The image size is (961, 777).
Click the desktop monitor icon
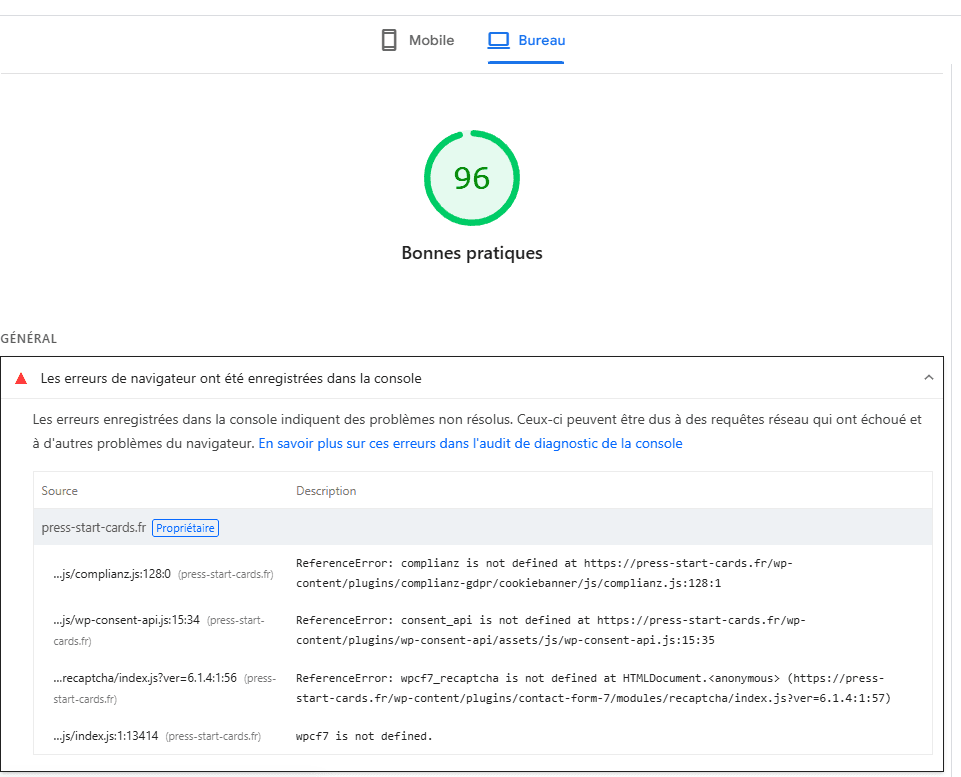[498, 41]
